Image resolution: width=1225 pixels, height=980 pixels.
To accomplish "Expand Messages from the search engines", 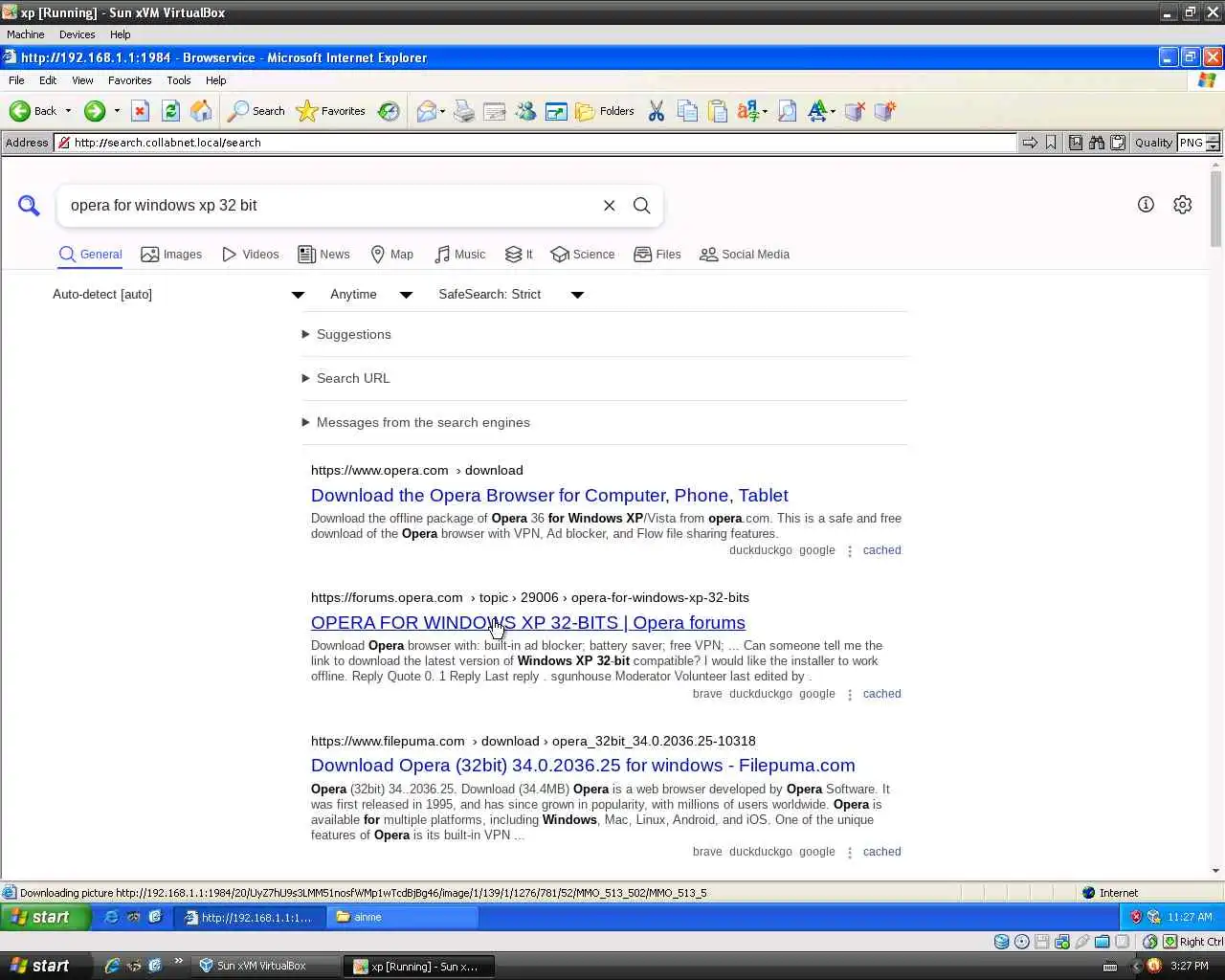I will click(415, 423).
